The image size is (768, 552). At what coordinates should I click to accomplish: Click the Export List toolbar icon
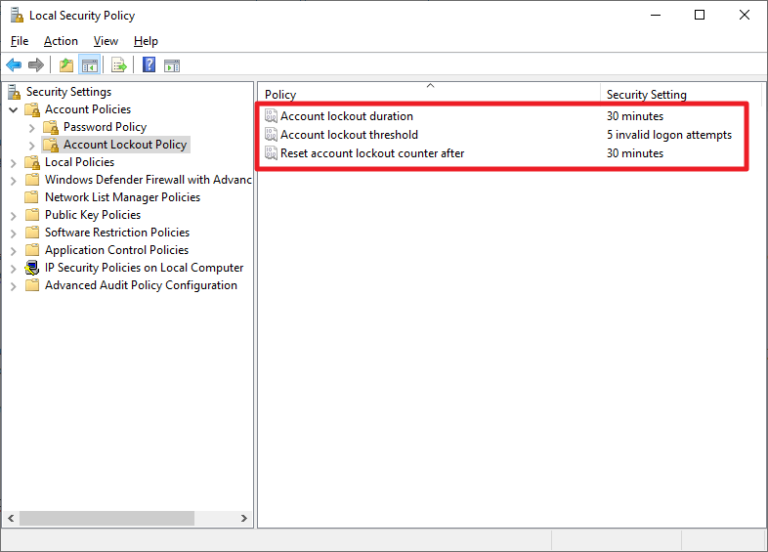tap(119, 65)
